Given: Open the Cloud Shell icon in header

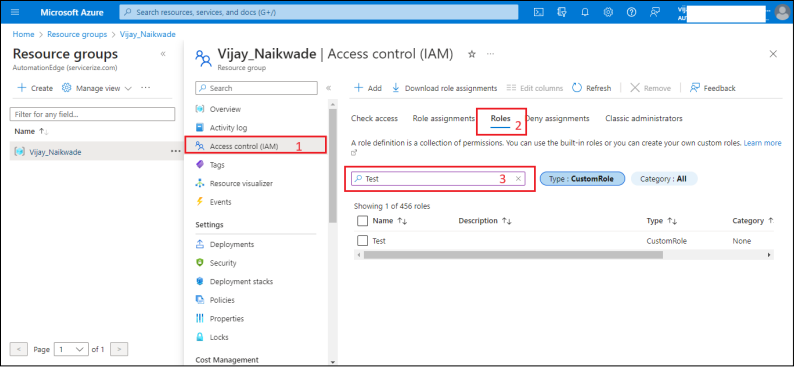Looking at the screenshot, I should 539,12.
